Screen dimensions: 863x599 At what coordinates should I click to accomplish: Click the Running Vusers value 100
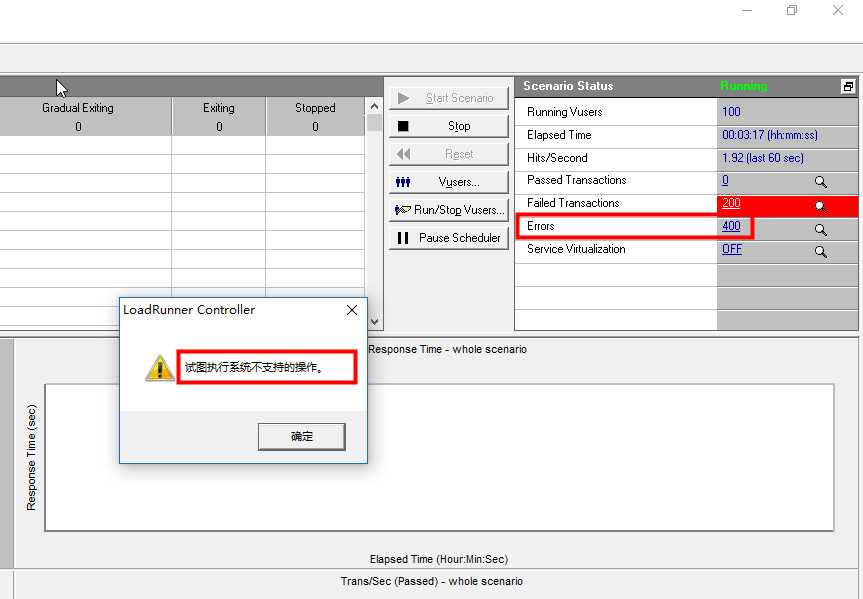pyautogui.click(x=731, y=112)
